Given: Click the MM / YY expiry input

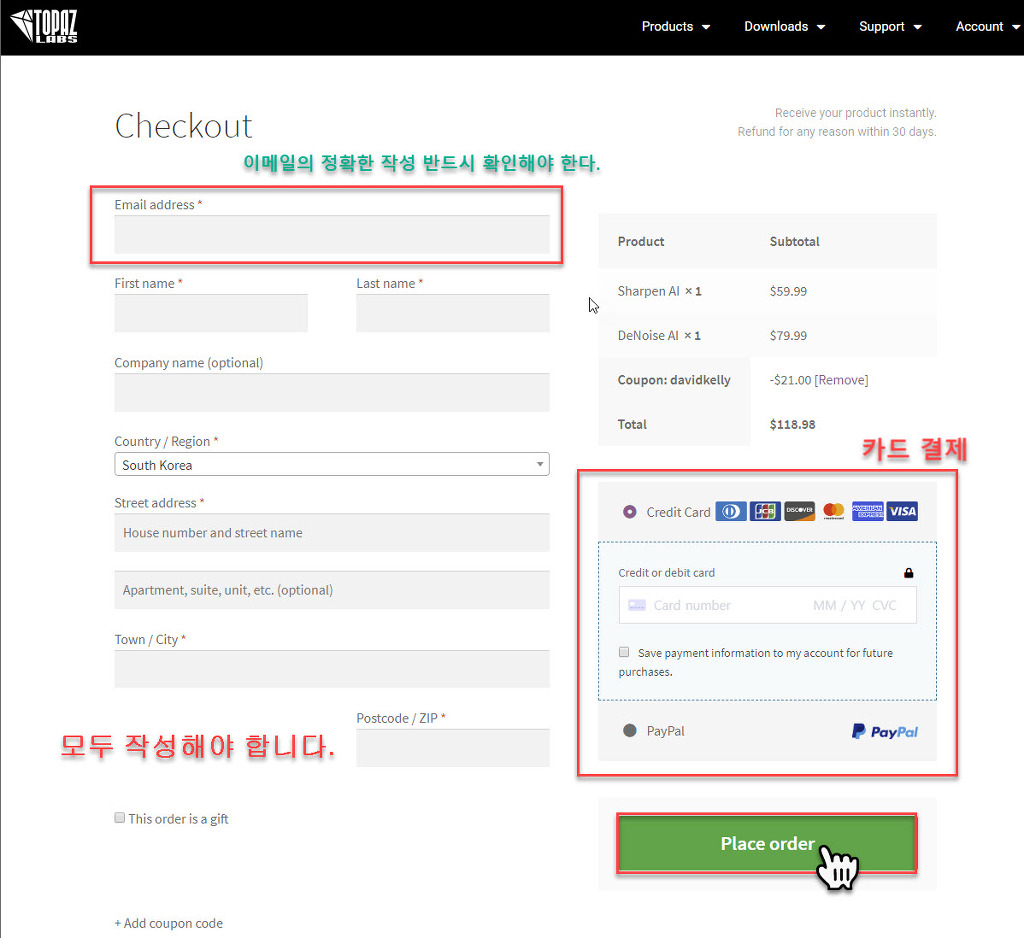Looking at the screenshot, I should tap(839, 606).
